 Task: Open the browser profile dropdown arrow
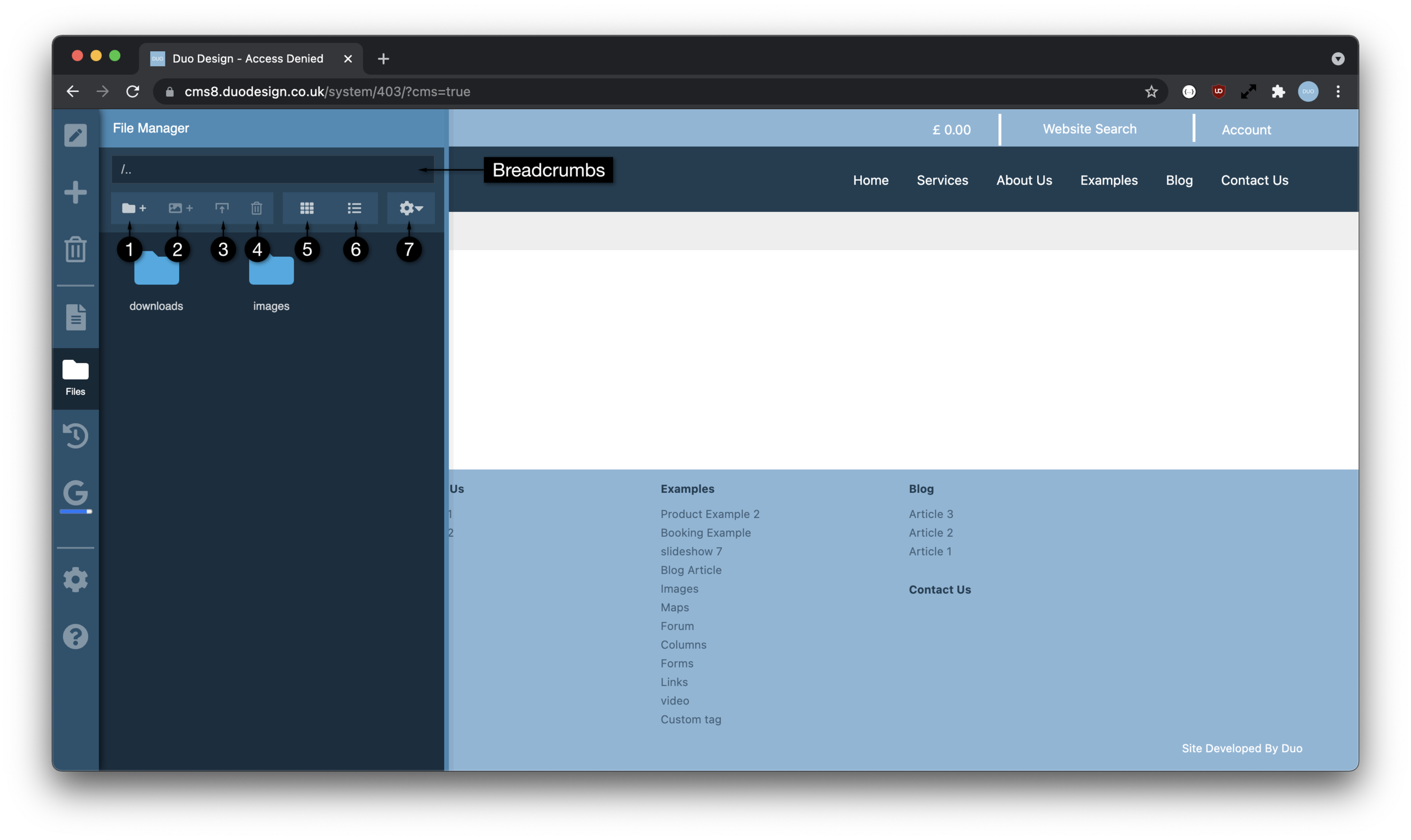(x=1338, y=58)
